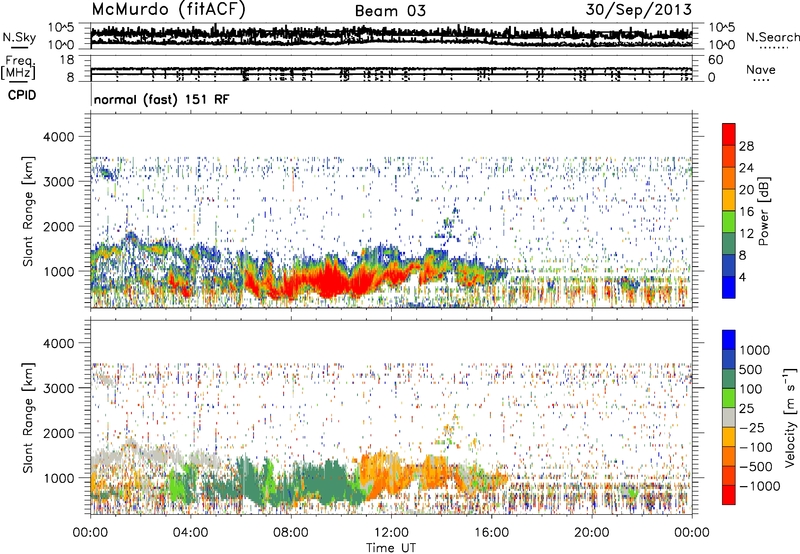Click the 'Velocity [m s-1]' color bar label
Viewport: 800px width, 554px height.
point(790,417)
